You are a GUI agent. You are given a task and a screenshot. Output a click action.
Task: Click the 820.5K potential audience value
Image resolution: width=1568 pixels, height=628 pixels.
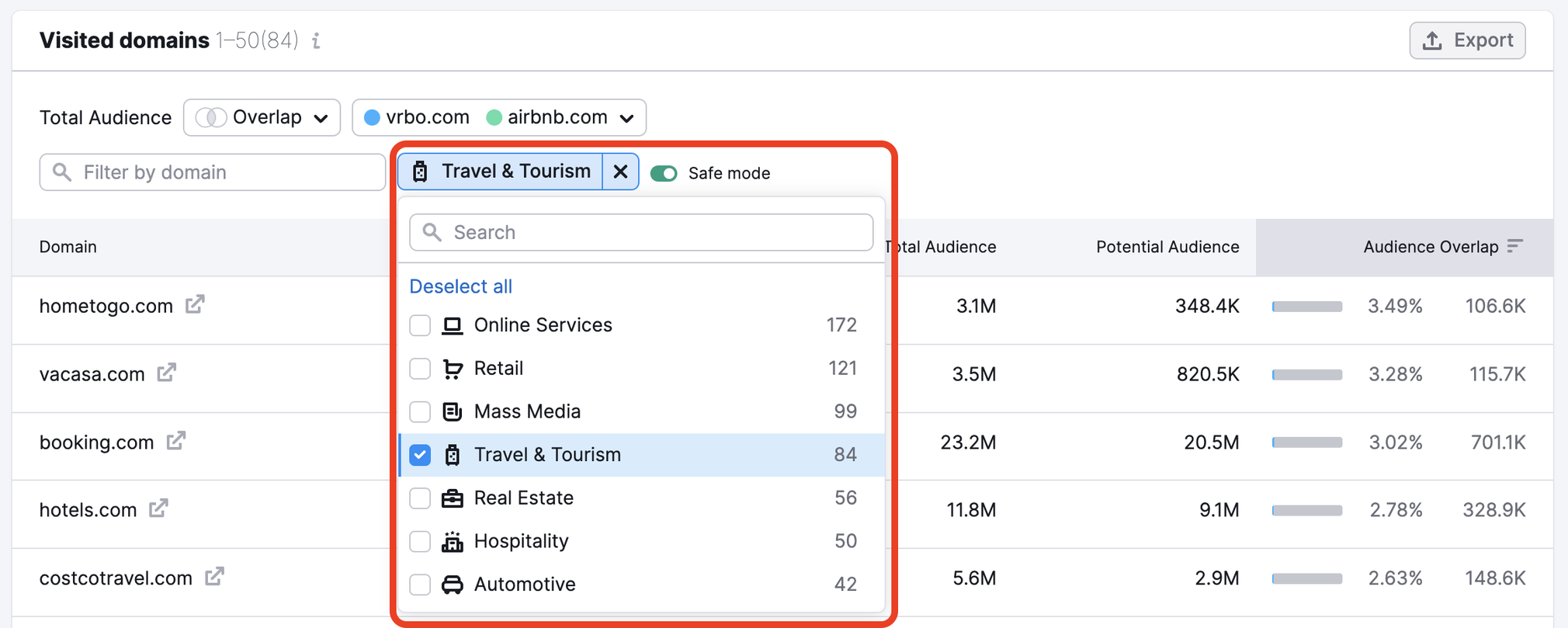(x=1208, y=374)
